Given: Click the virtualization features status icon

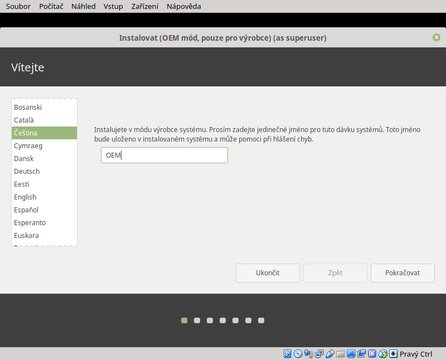Looking at the screenshot, I should click(372, 354).
